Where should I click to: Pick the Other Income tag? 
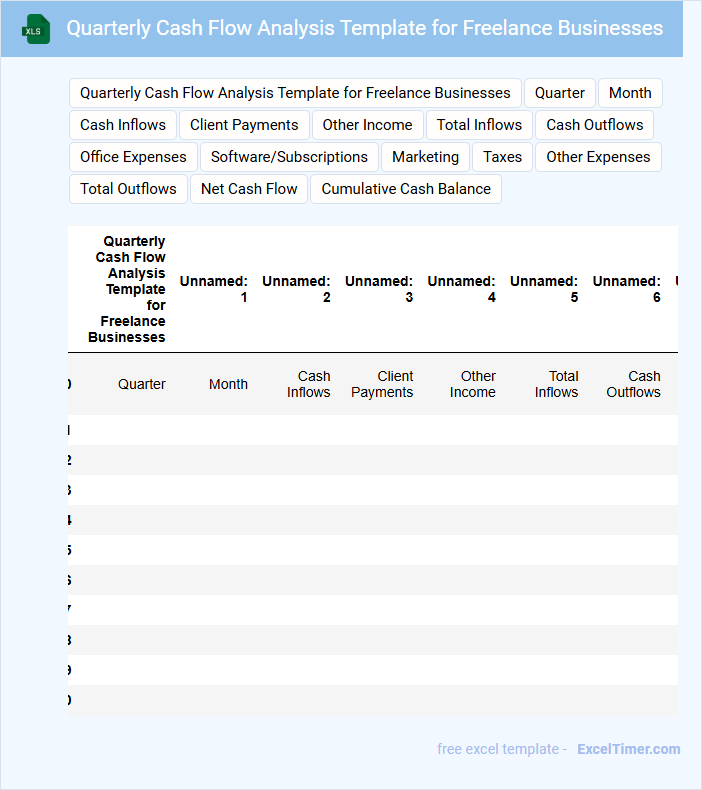pyautogui.click(x=367, y=125)
